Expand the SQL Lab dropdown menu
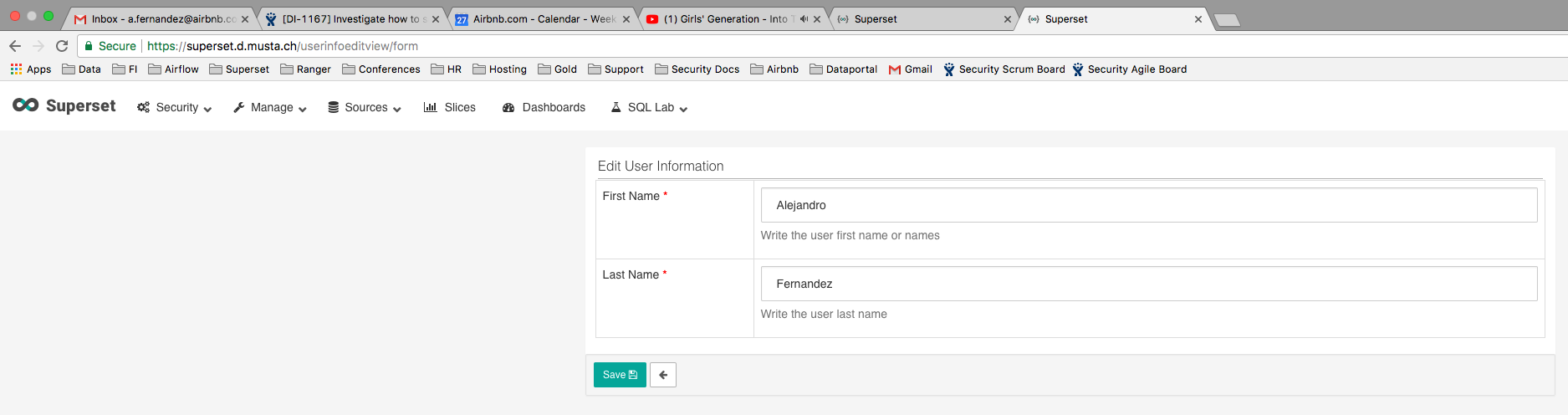This screenshot has height=415, width=1568. coord(649,107)
